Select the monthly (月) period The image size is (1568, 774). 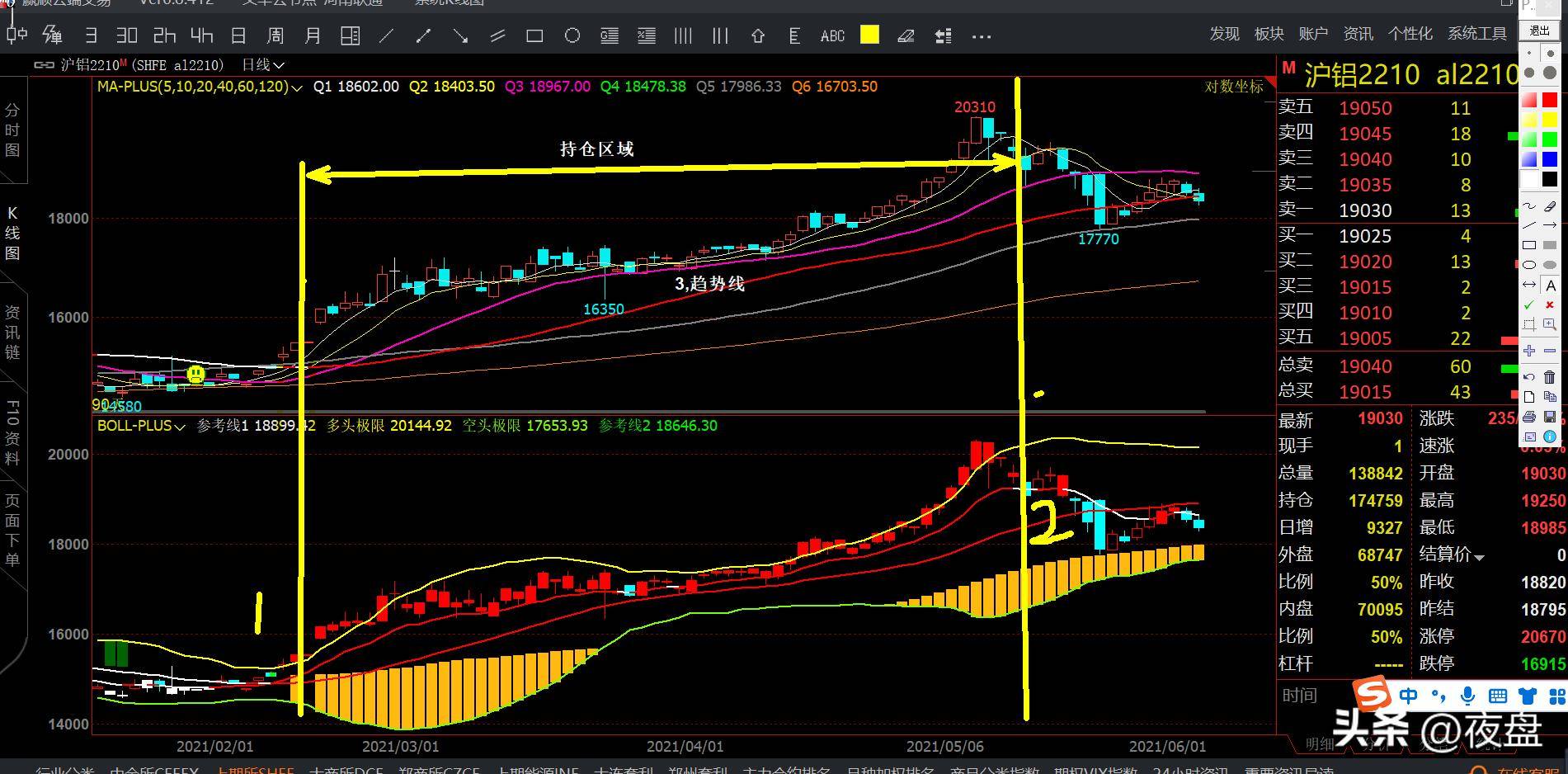[313, 35]
